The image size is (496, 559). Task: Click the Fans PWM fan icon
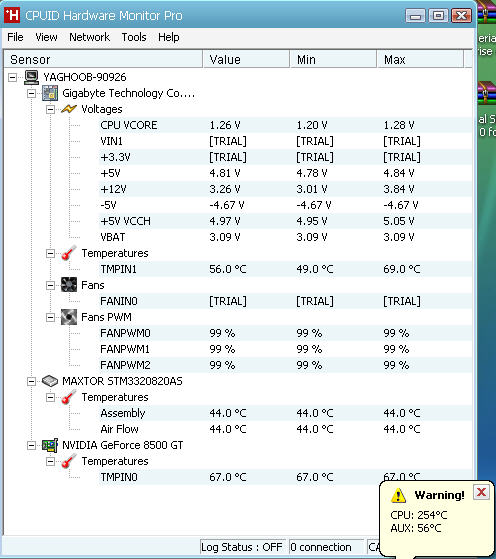click(x=69, y=317)
